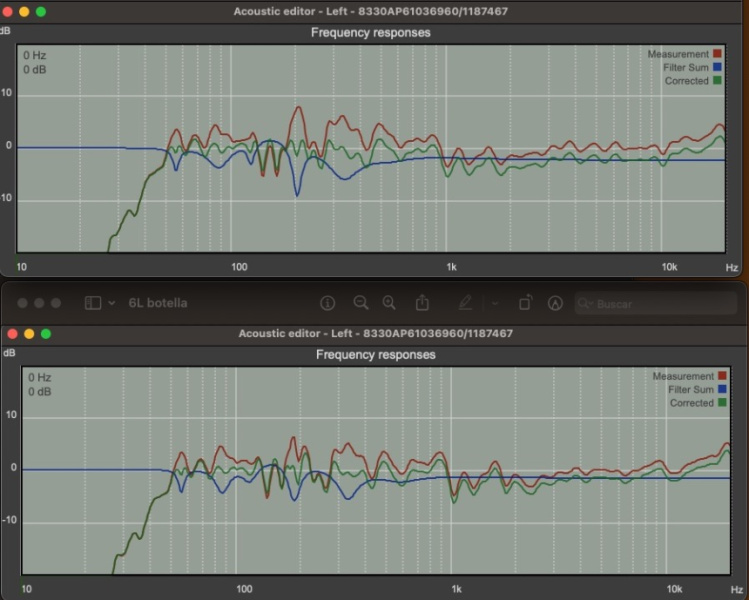Image resolution: width=749 pixels, height=600 pixels.
Task: Click the 10k axis label under lower graph
Action: click(674, 589)
